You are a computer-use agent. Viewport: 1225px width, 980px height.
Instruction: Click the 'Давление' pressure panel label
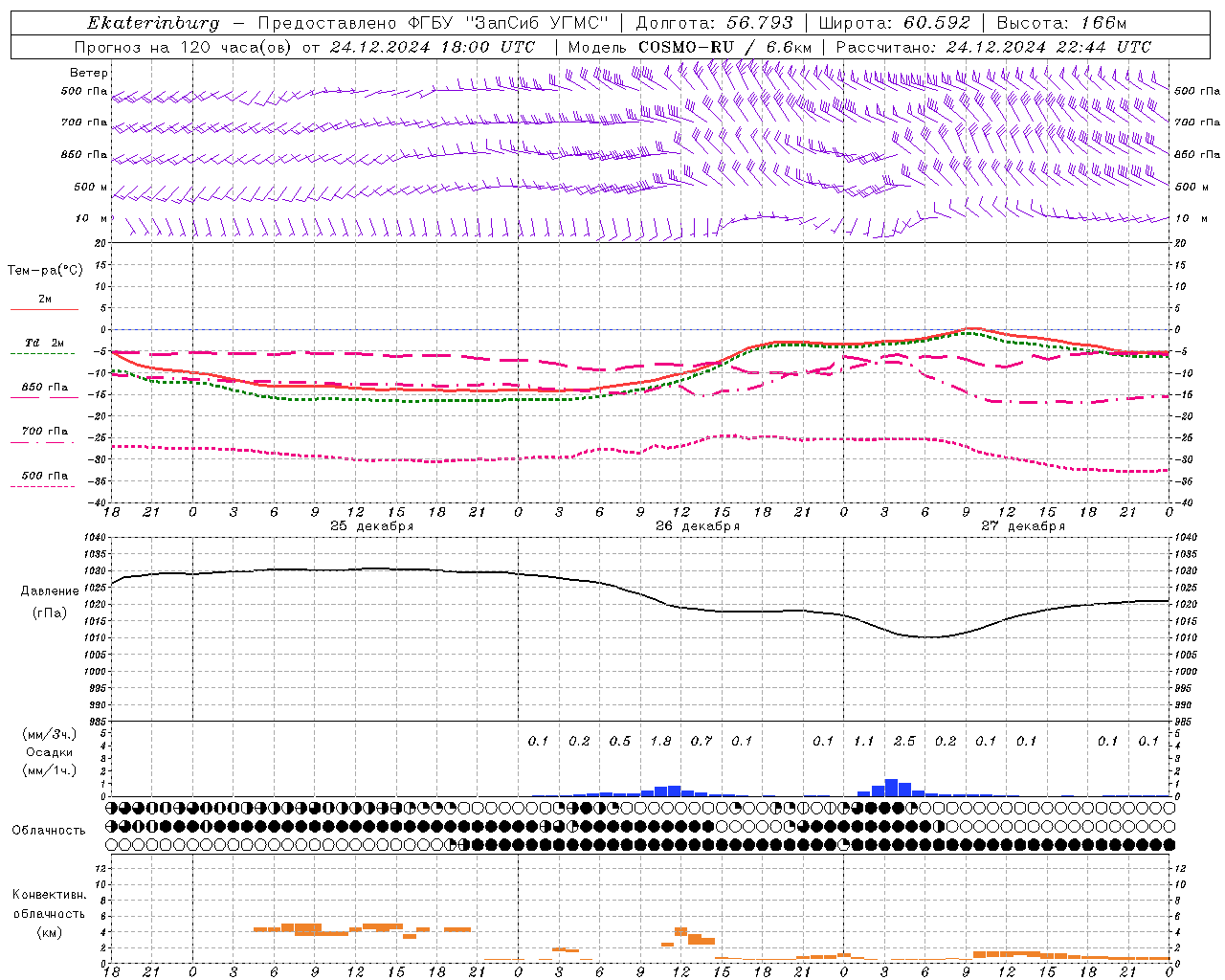(x=50, y=591)
